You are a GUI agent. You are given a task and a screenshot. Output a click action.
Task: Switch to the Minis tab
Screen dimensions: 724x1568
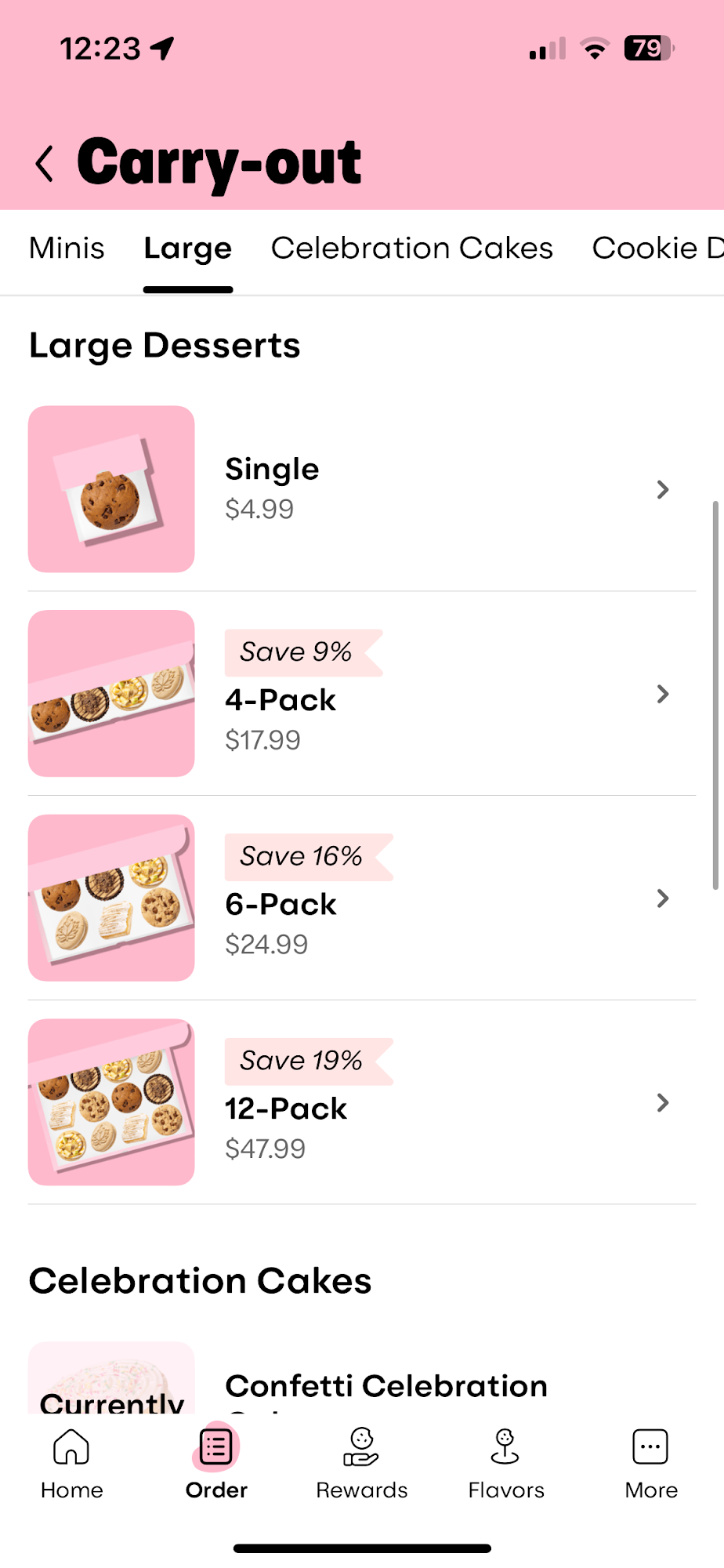(x=67, y=249)
